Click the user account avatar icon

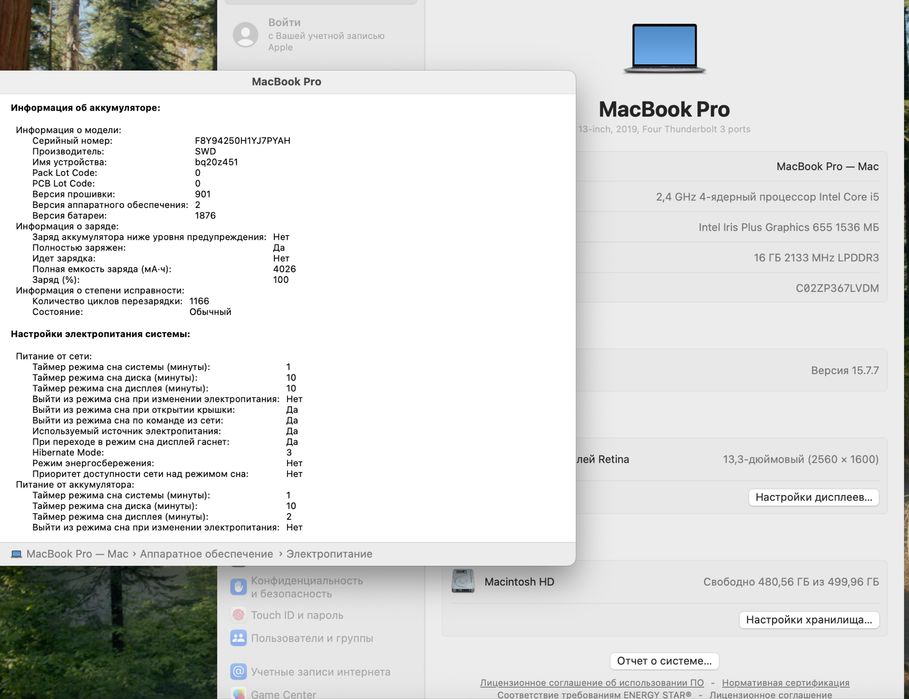coord(245,34)
